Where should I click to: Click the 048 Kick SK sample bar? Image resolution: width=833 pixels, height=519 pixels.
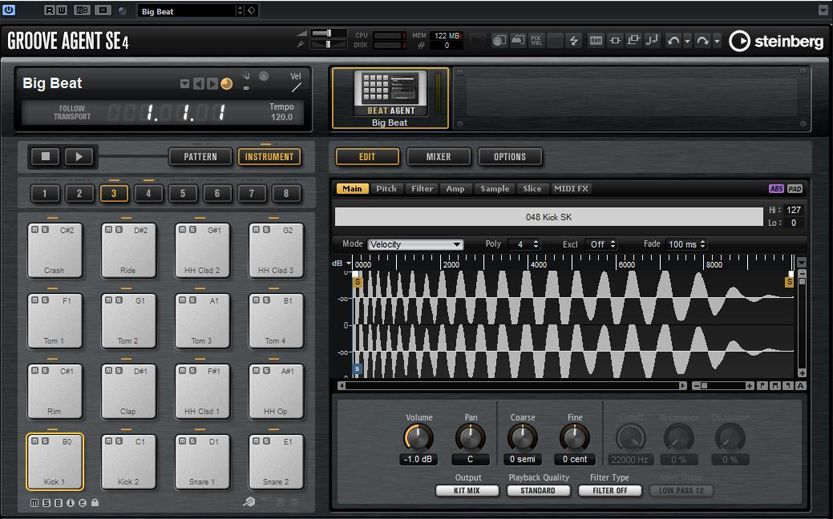point(549,217)
